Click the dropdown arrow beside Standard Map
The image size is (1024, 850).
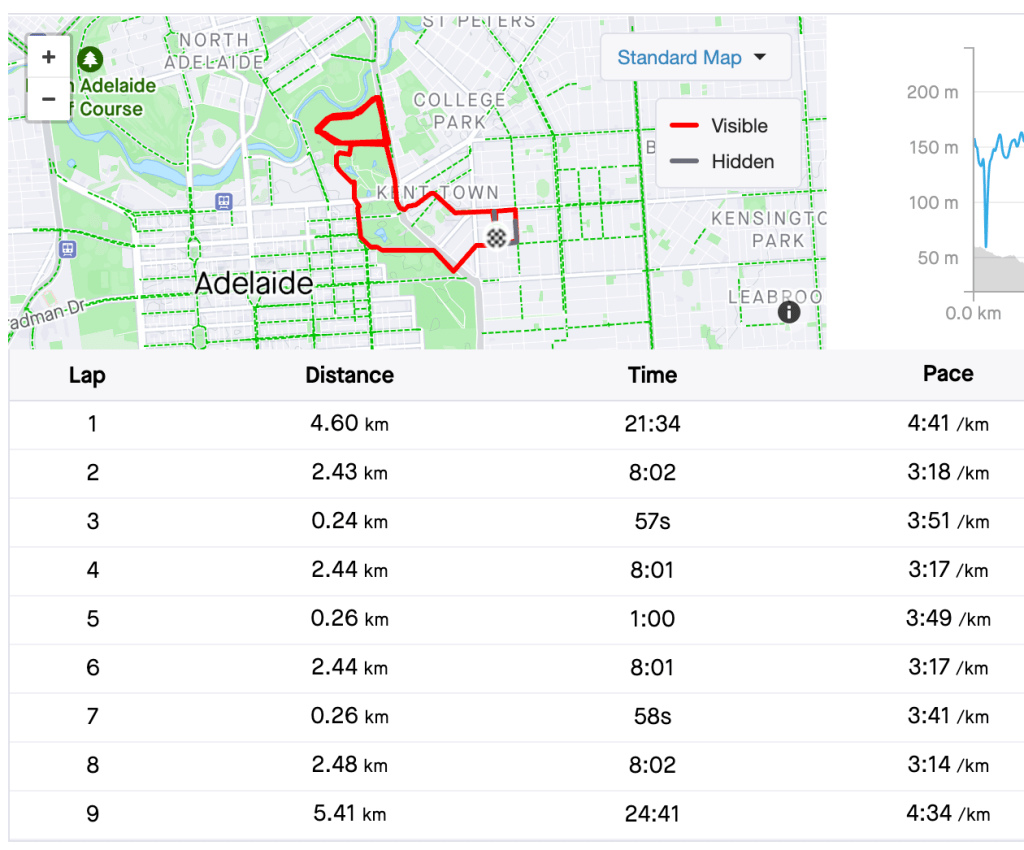(760, 58)
